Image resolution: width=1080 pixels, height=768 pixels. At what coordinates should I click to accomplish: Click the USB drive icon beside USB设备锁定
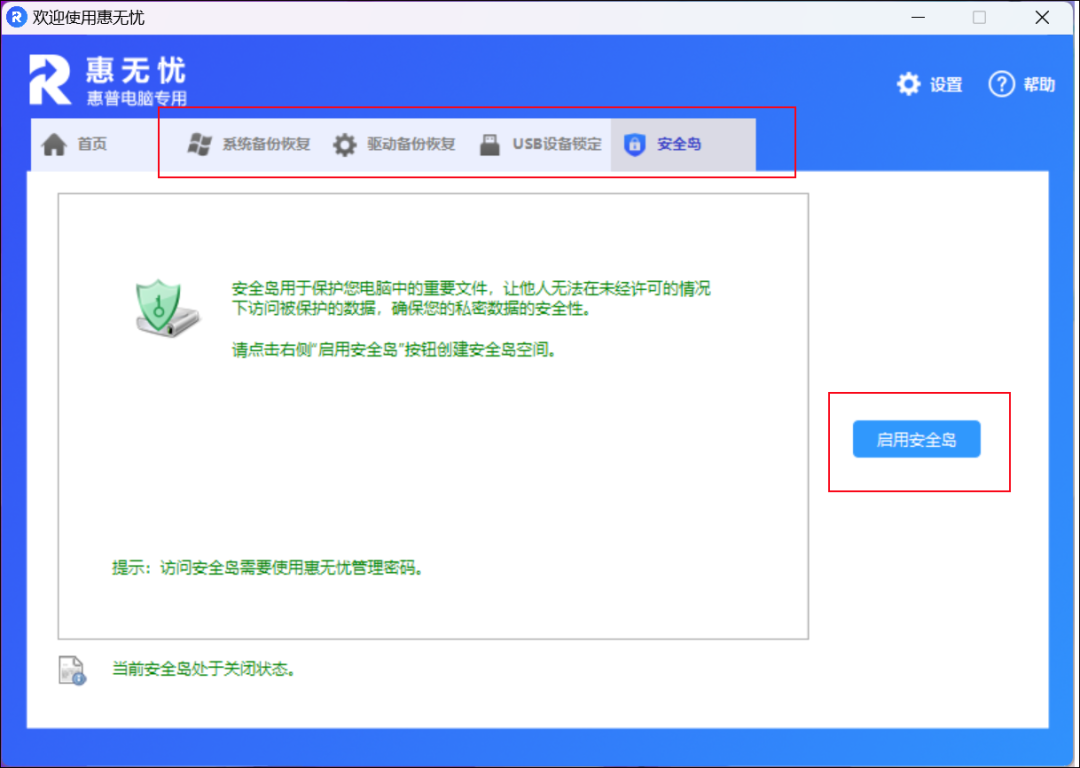point(489,145)
